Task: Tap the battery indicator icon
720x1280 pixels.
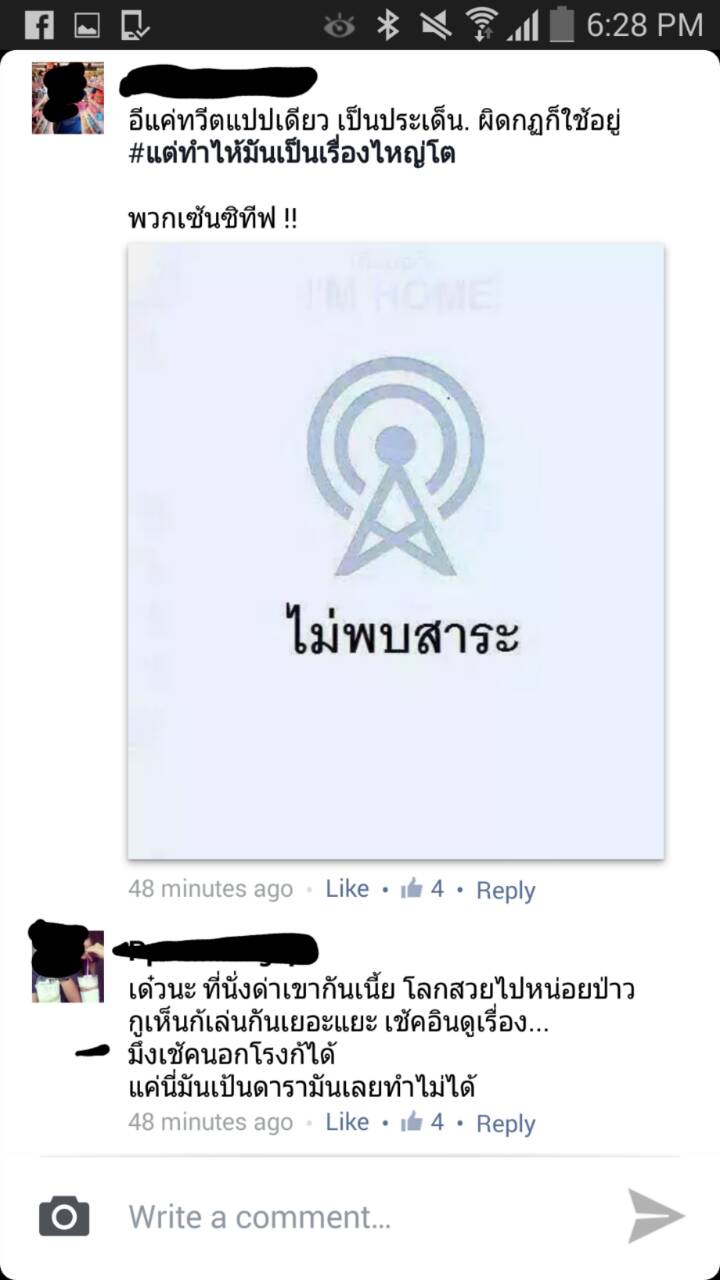Action: (562, 25)
